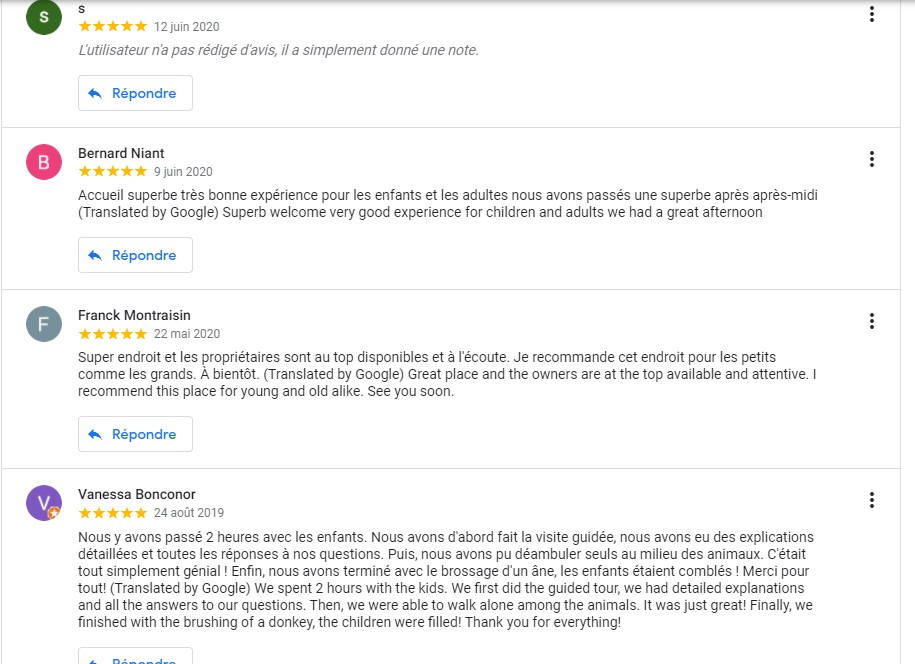Click Bernard Niant's pink B avatar
The image size is (915, 664).
[x=44, y=162]
